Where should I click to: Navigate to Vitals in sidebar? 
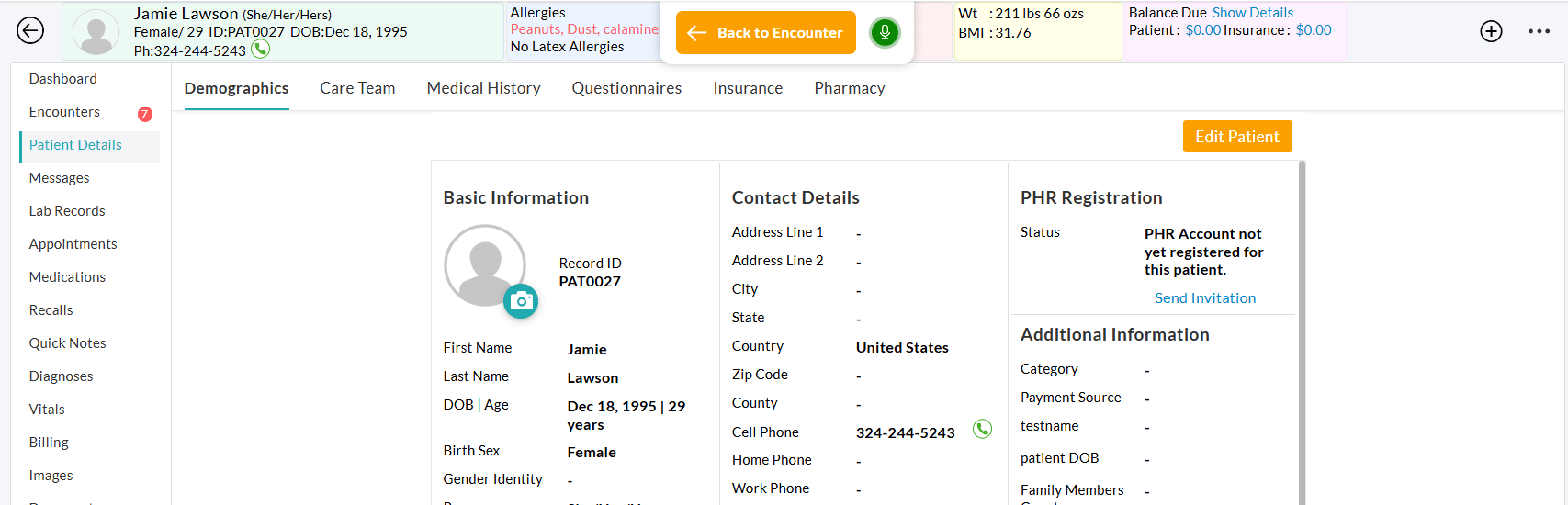(x=47, y=410)
